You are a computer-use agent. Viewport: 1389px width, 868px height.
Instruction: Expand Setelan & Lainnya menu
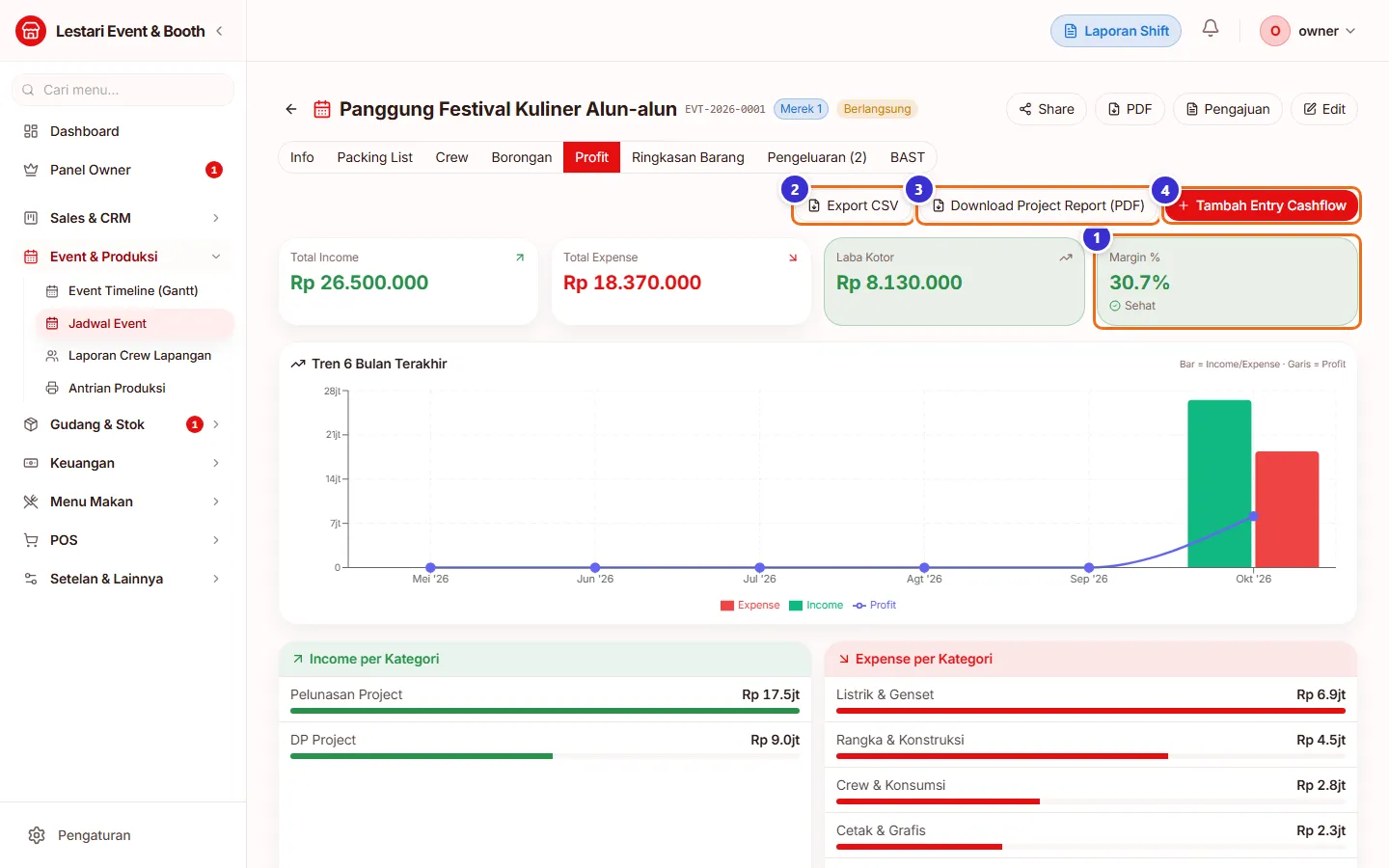[x=123, y=579]
